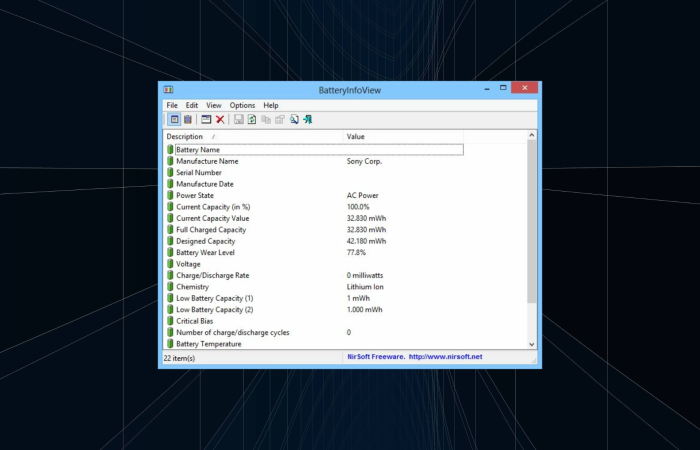Click battery icon beside Manufacture Name
This screenshot has width=700, height=450.
click(170, 161)
